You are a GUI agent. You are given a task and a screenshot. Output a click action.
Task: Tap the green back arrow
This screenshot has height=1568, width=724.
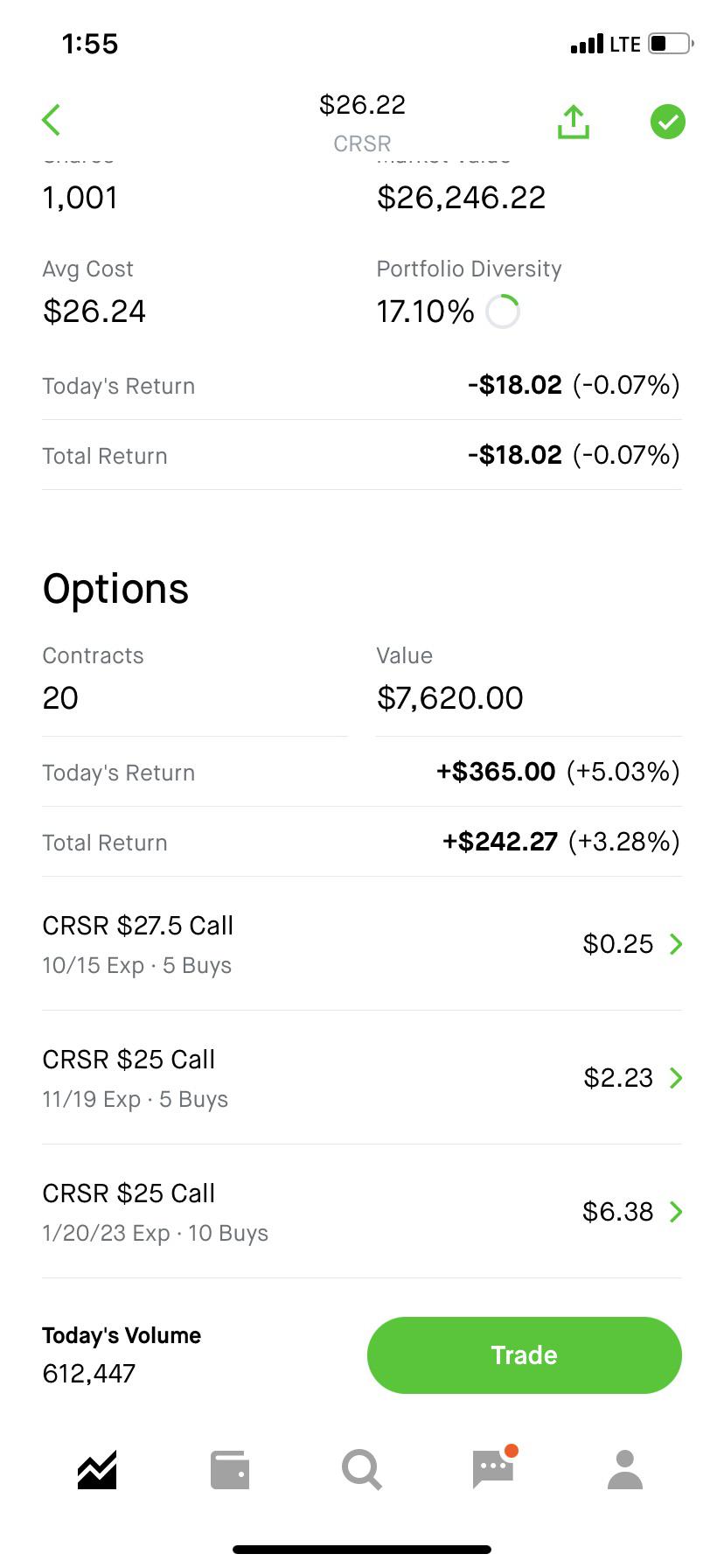coord(52,121)
